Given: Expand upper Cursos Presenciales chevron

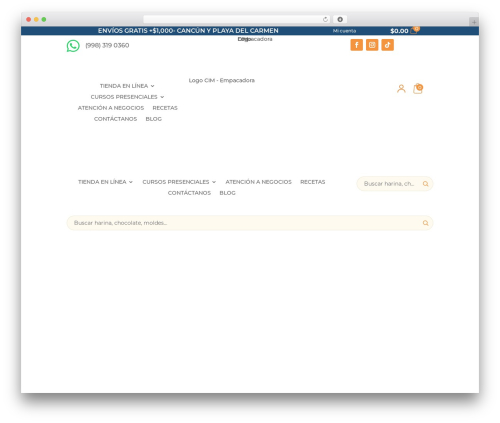Looking at the screenshot, I should 162,97.
